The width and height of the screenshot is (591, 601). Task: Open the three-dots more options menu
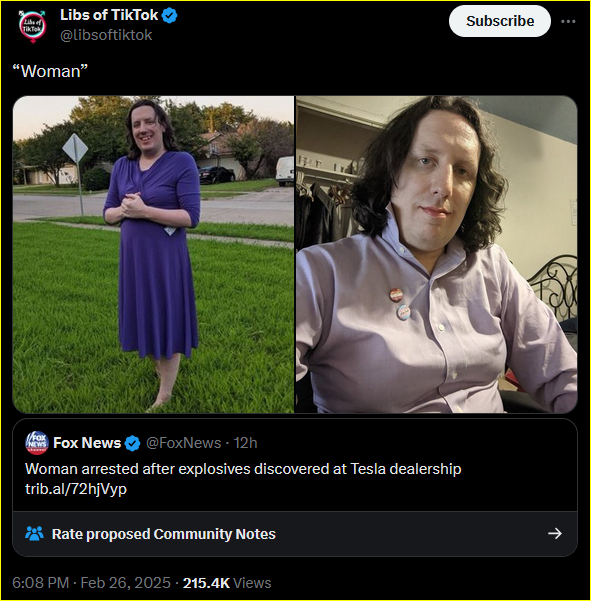(x=568, y=21)
